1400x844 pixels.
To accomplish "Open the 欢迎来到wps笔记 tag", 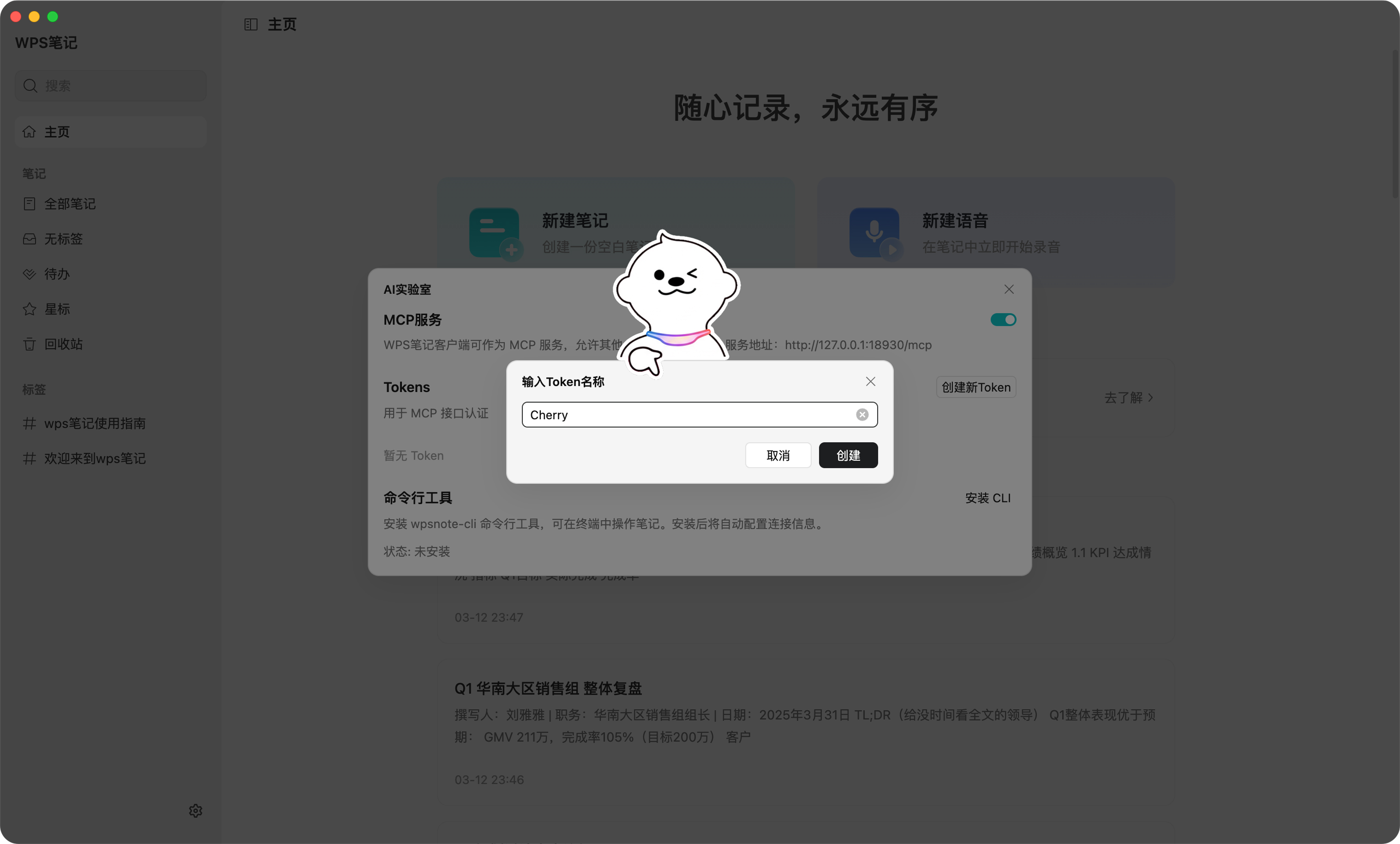I will tap(95, 458).
